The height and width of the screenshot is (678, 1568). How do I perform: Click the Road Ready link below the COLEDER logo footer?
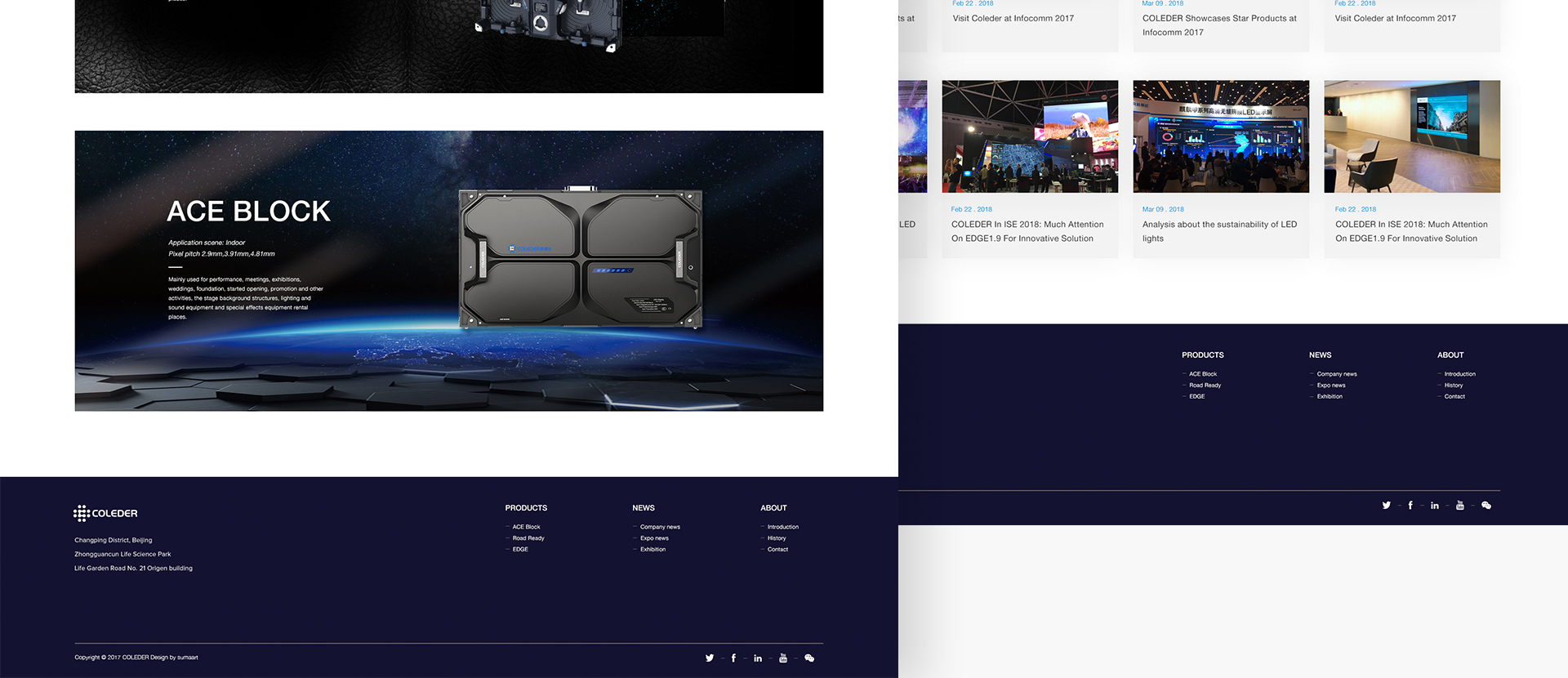tap(528, 538)
